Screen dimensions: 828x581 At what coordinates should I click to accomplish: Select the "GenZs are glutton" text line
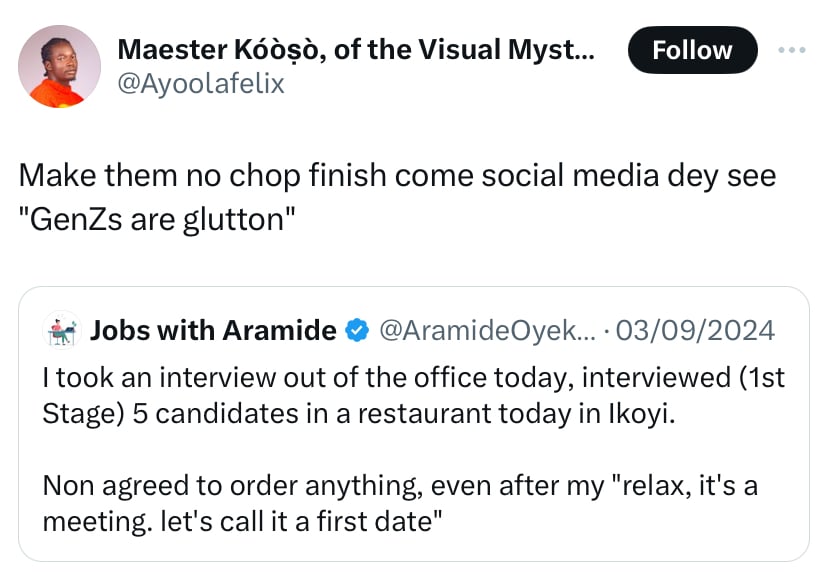[158, 219]
